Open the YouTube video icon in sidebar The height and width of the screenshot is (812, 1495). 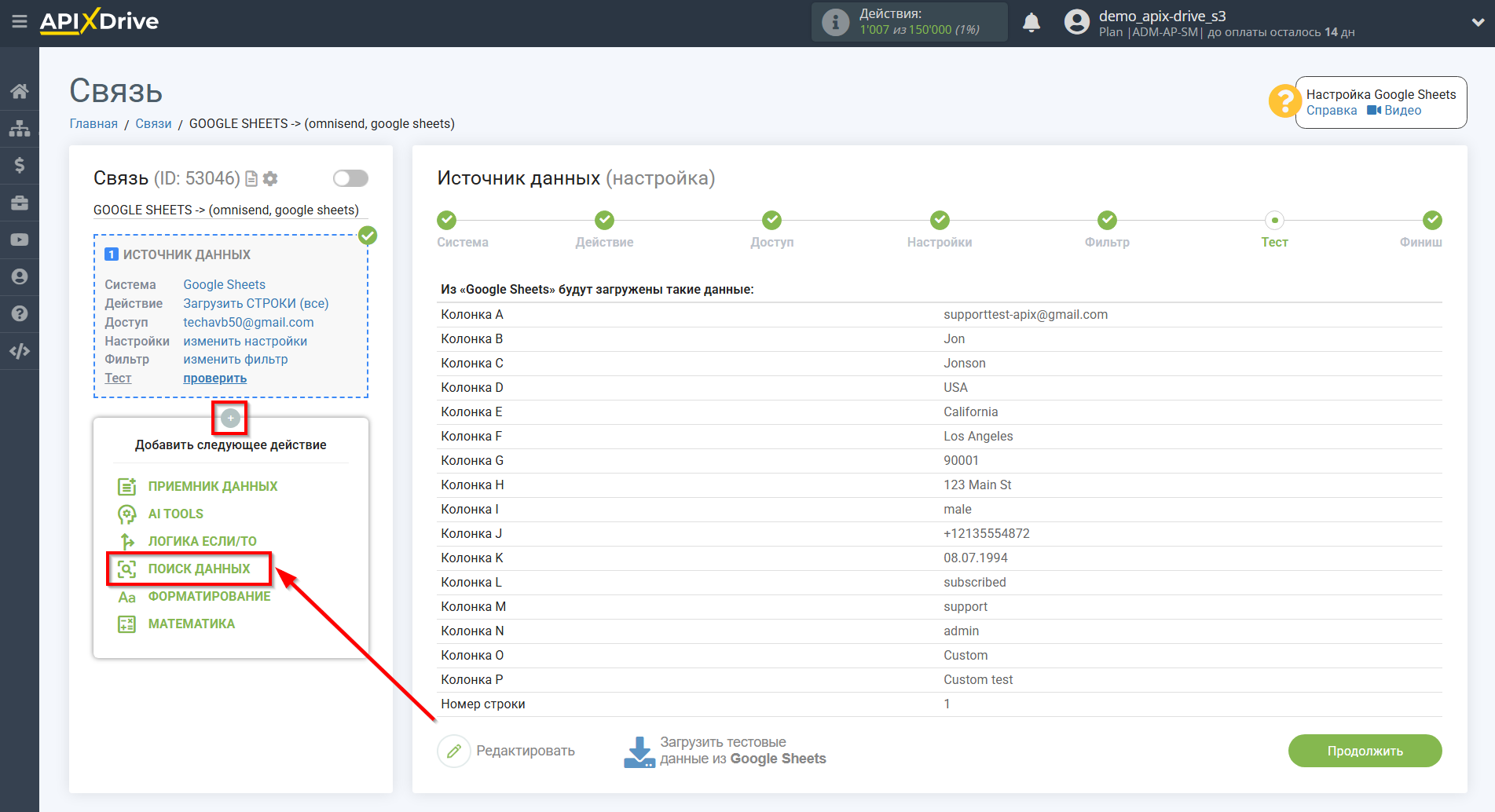click(20, 240)
